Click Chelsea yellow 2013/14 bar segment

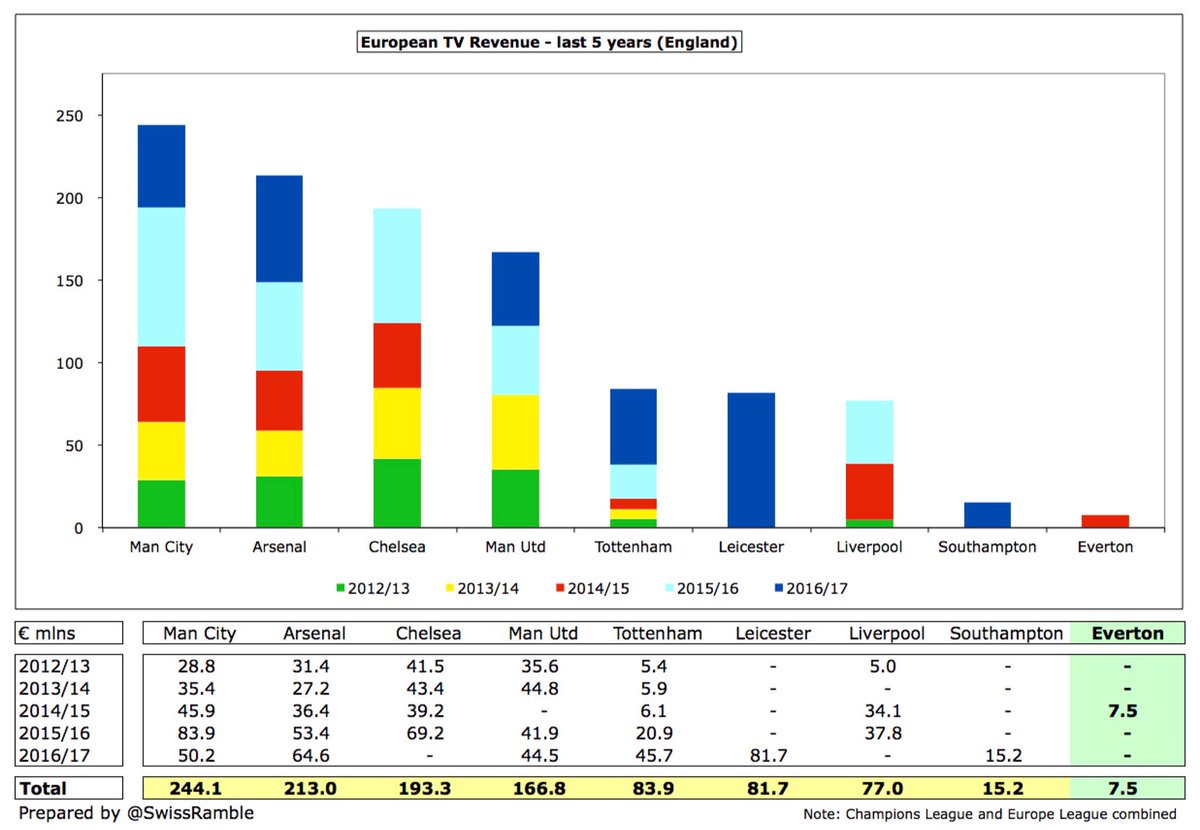pos(397,423)
